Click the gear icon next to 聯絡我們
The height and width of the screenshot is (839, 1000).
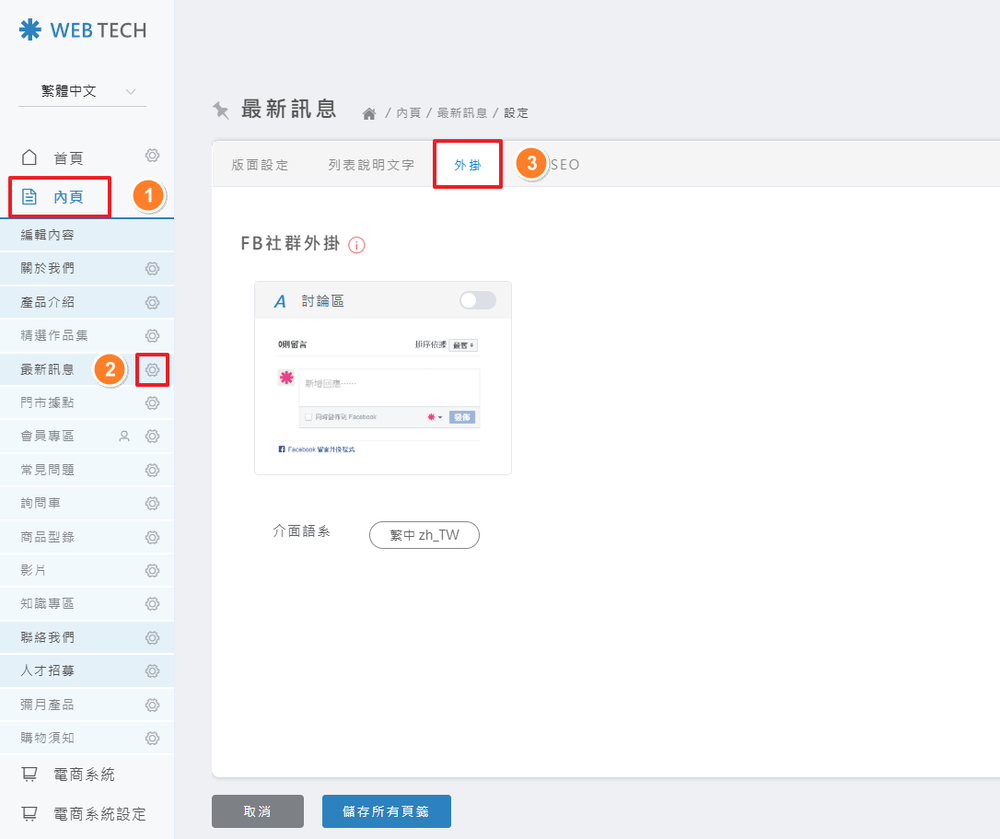152,637
